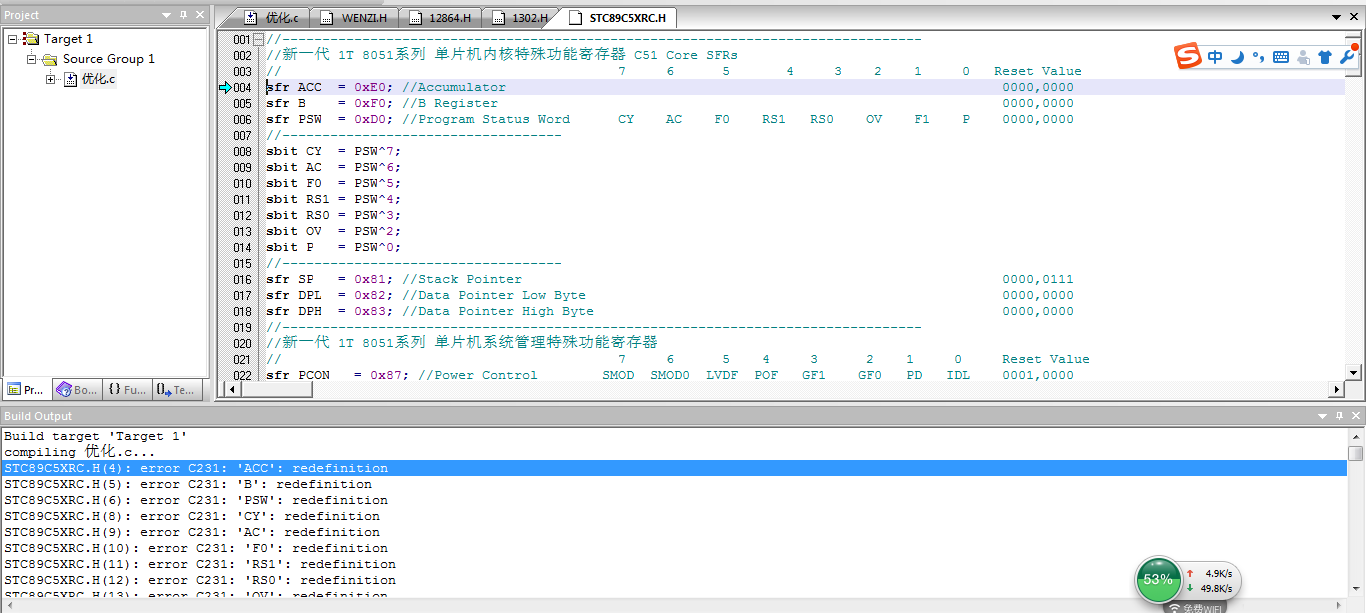The image size is (1366, 613).
Task: Open the Project panel tab
Action: 26,390
